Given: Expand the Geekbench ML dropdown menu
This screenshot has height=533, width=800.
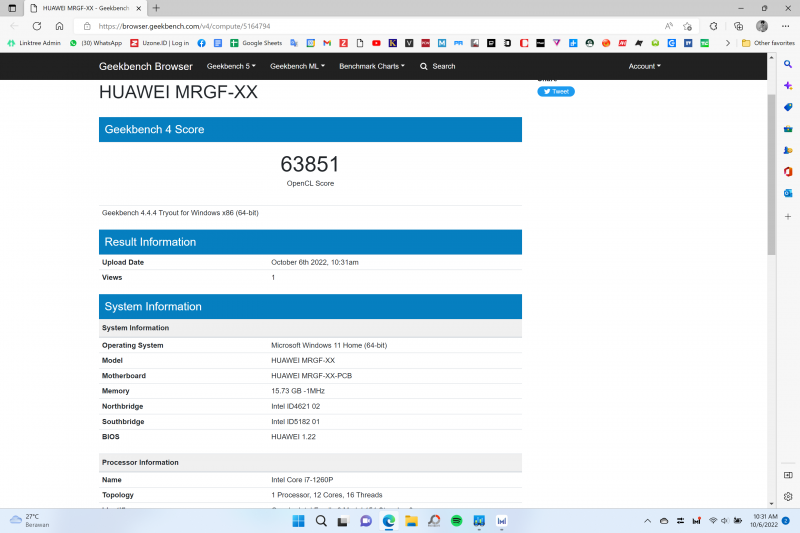Looking at the screenshot, I should [297, 66].
